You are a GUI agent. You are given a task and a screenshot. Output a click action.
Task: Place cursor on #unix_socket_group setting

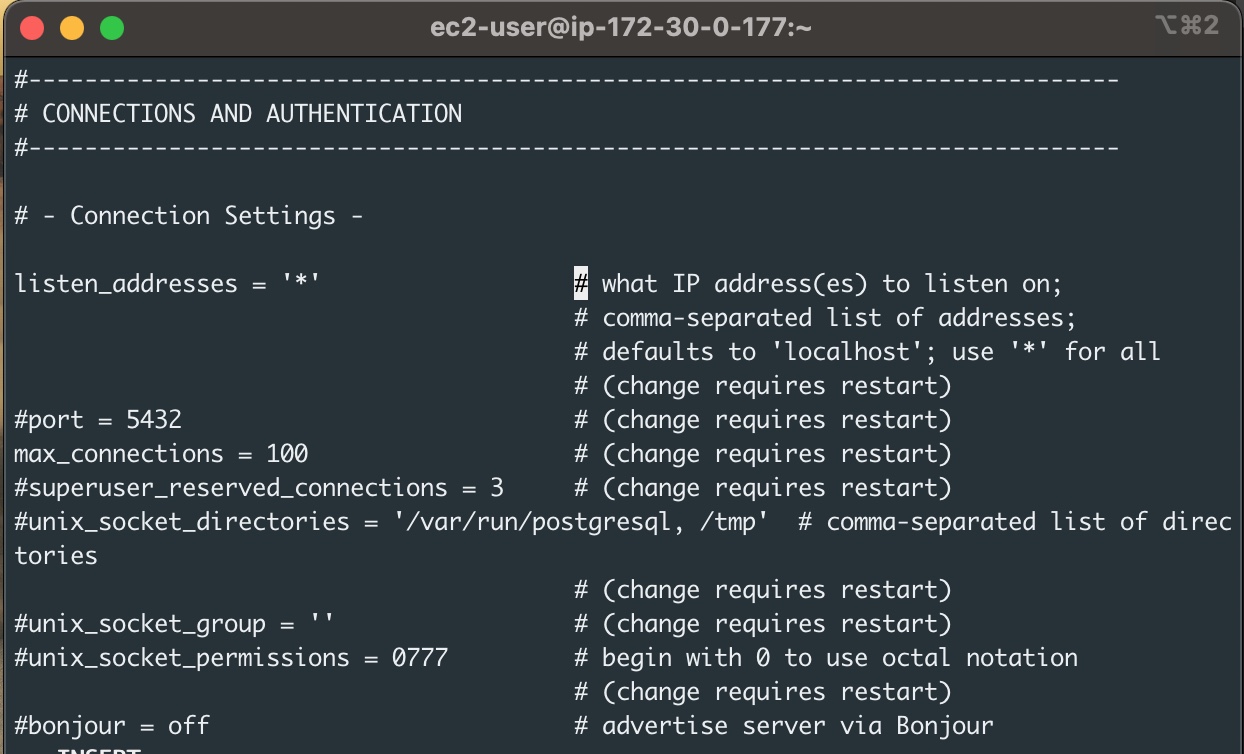click(x=140, y=624)
